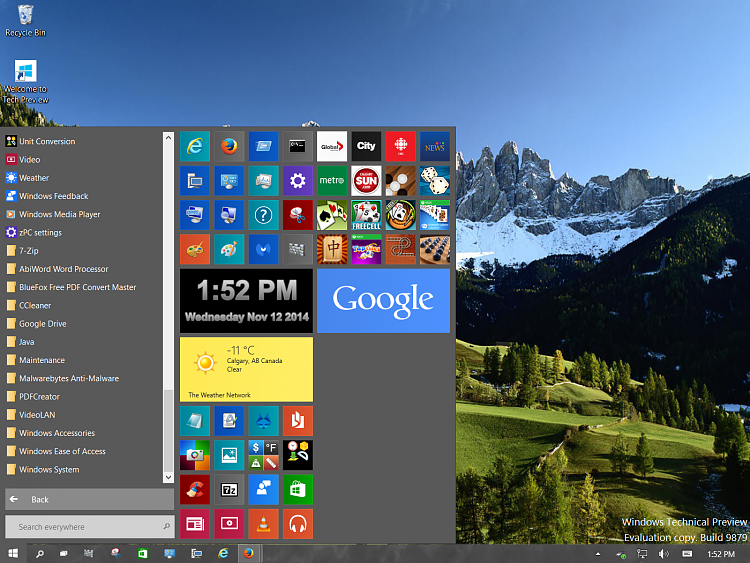Open the green Windows Store tile
750x563 pixels.
pos(298,489)
